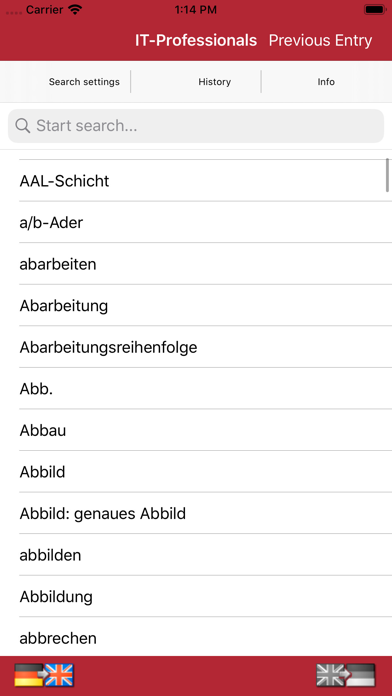View the Abarbeitungsreihenfolge entry
This screenshot has height=696, width=392.
point(196,347)
